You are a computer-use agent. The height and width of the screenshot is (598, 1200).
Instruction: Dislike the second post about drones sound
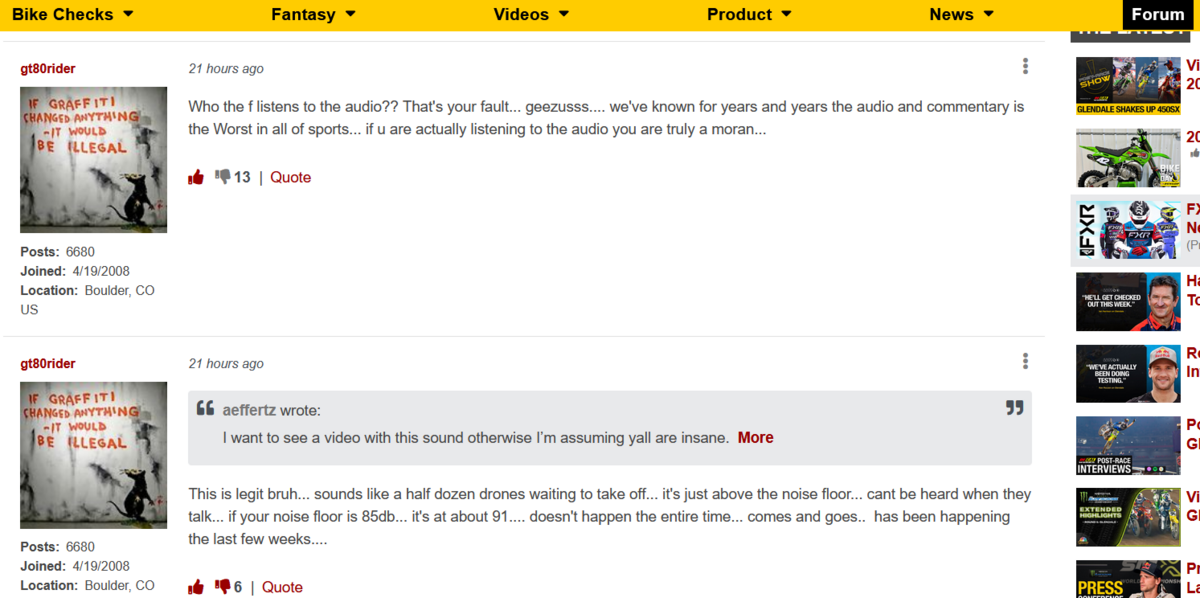pos(223,587)
